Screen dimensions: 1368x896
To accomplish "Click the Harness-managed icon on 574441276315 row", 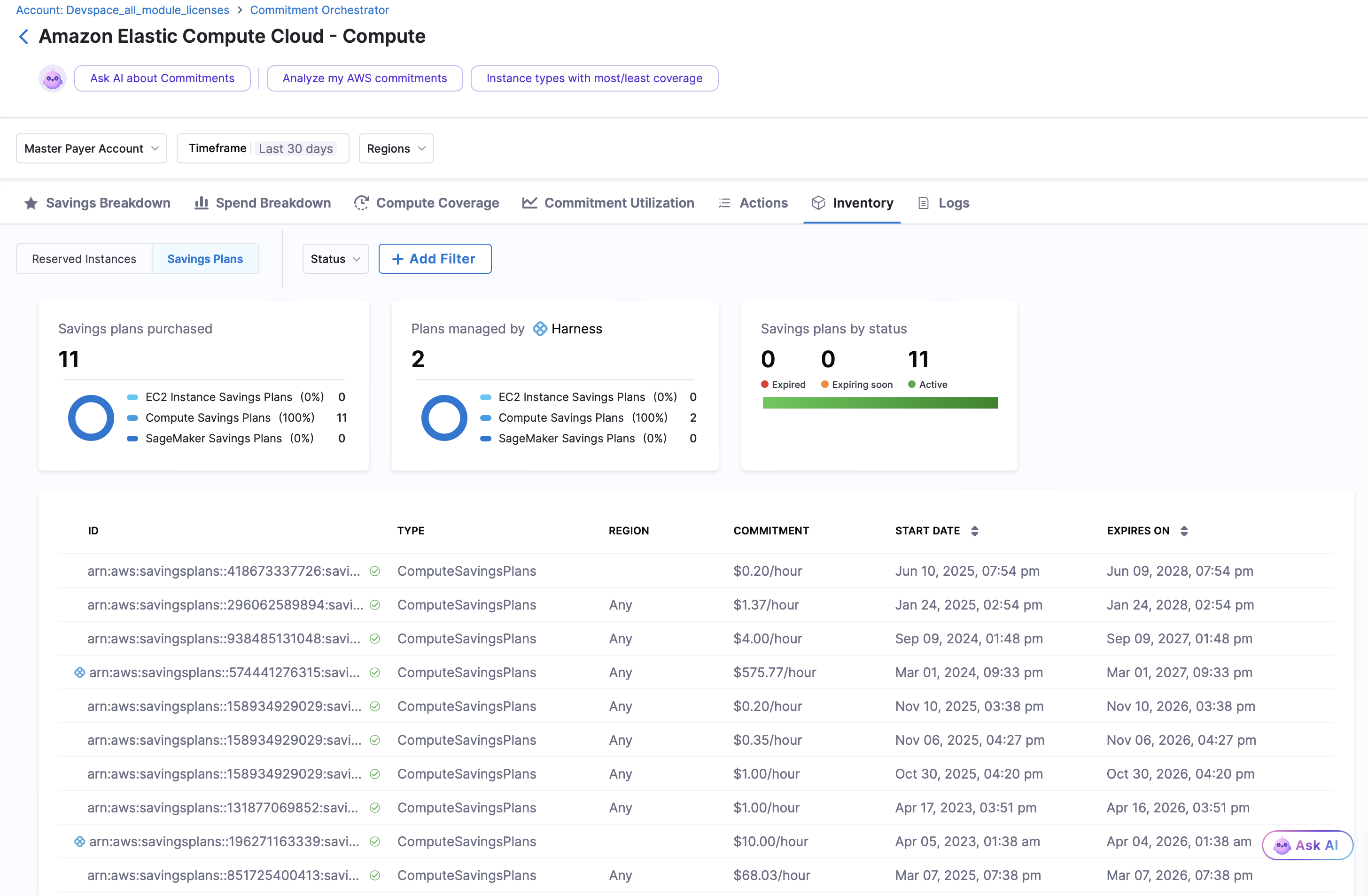I will 80,672.
